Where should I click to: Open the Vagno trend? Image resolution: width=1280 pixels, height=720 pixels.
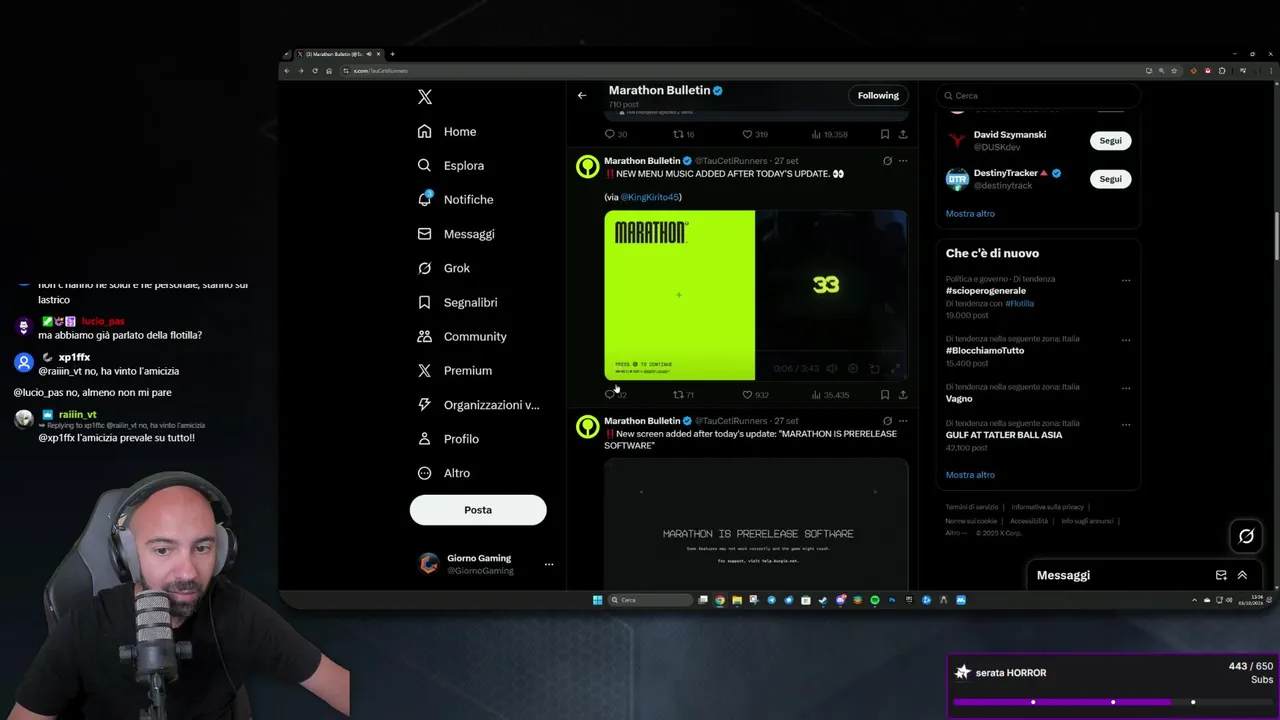[x=959, y=399]
